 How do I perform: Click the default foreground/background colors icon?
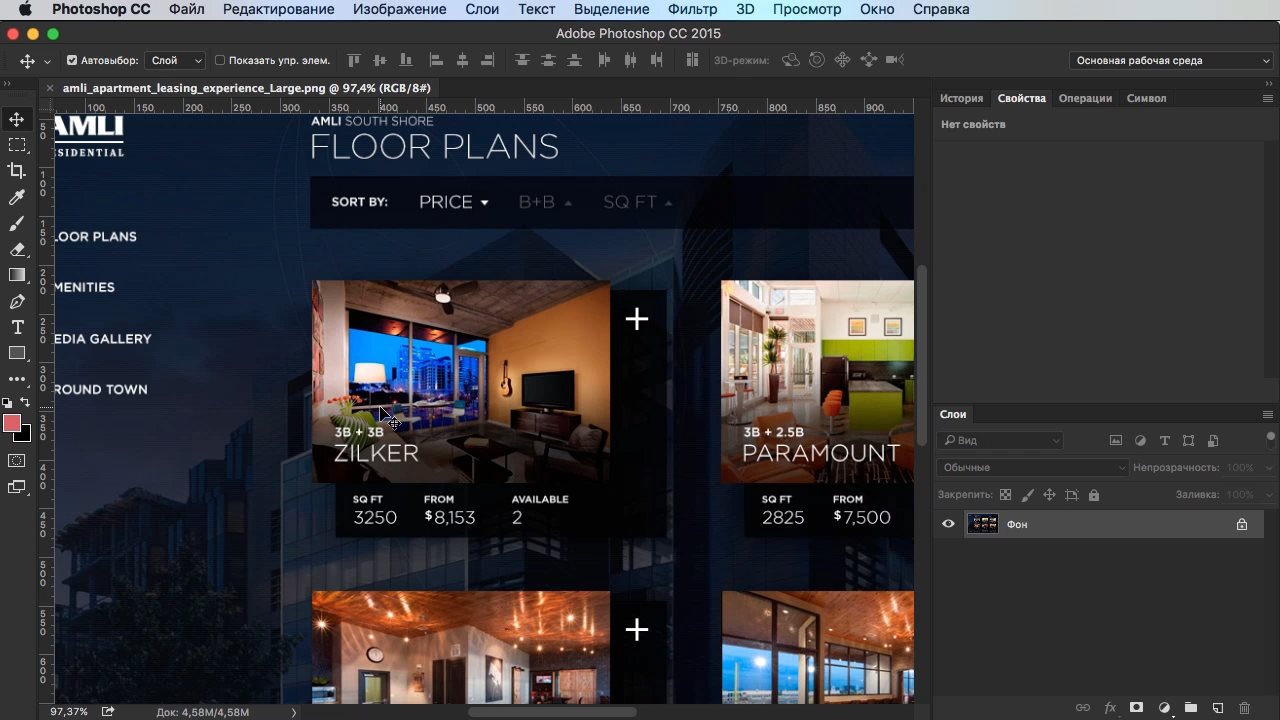[x=8, y=402]
